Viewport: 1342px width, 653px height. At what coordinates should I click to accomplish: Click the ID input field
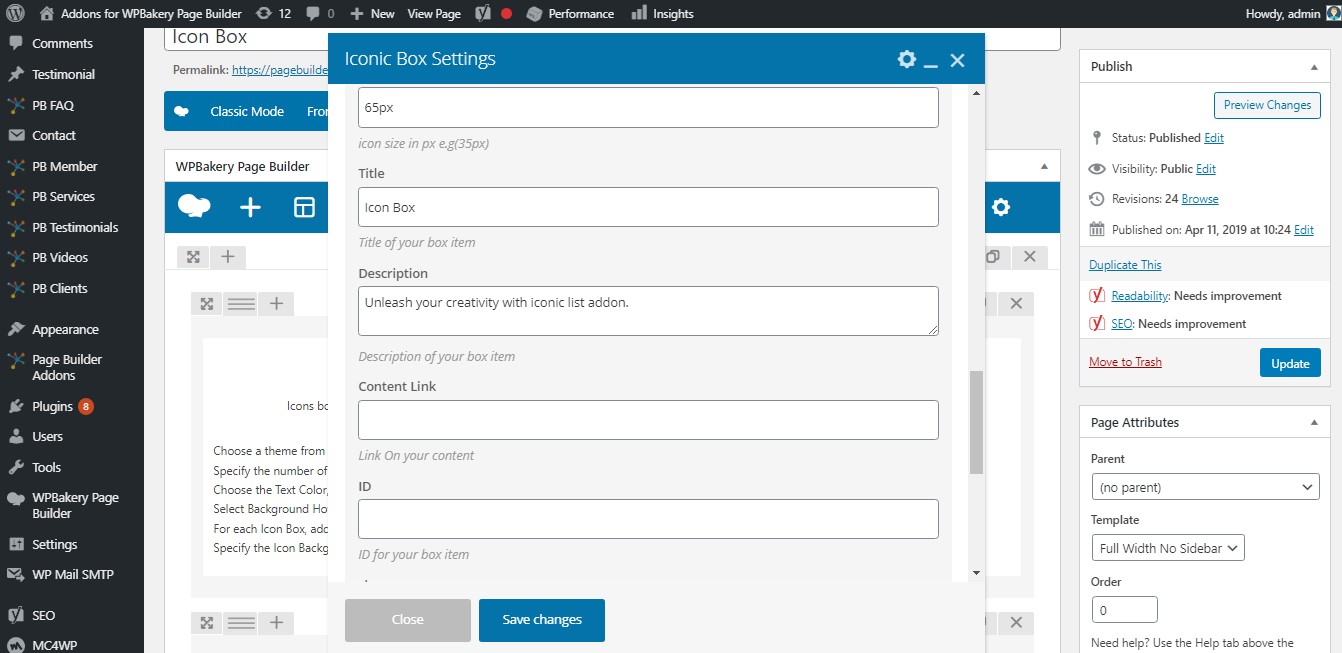pos(648,519)
